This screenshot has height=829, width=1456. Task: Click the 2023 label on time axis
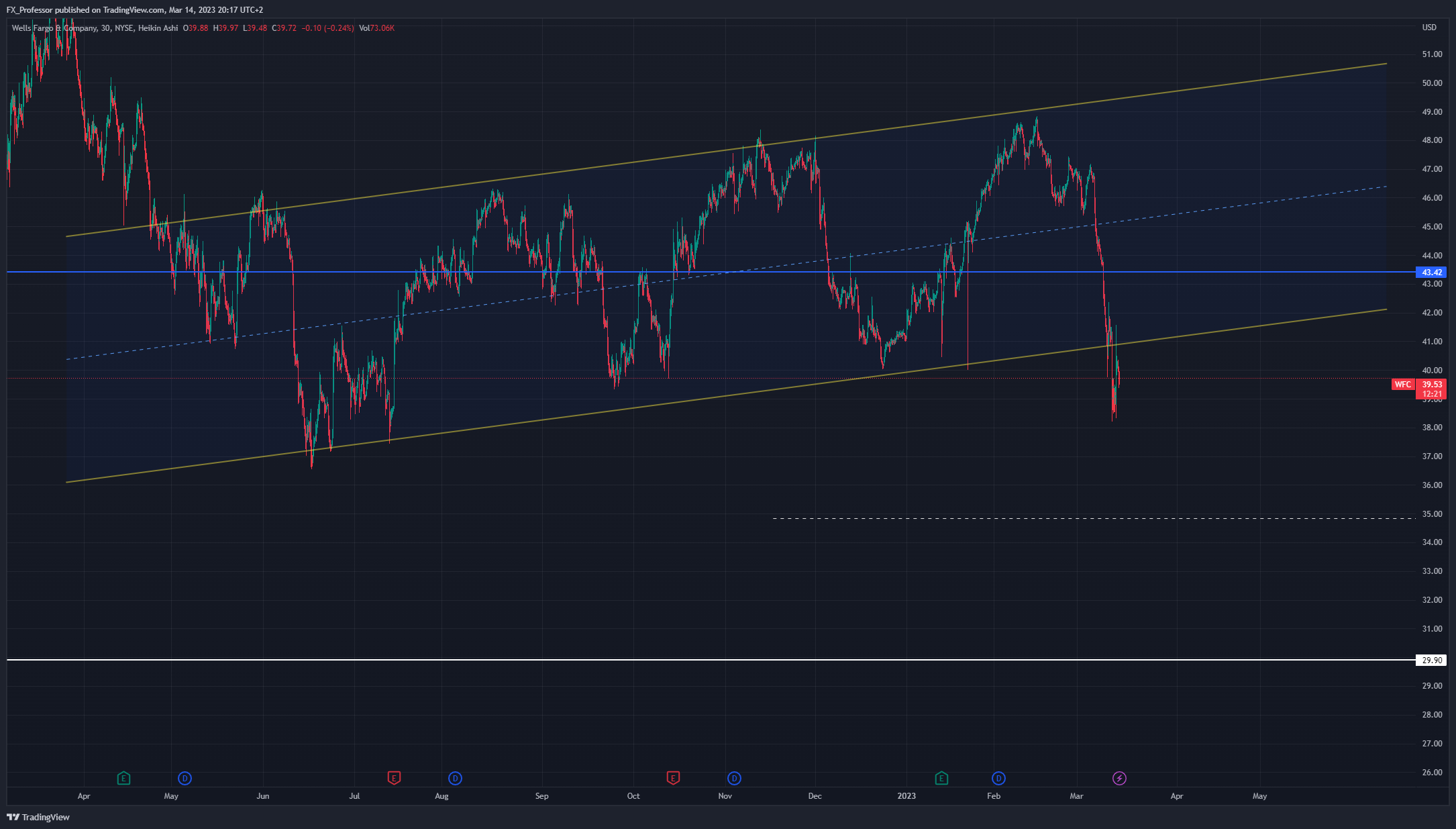(x=906, y=796)
